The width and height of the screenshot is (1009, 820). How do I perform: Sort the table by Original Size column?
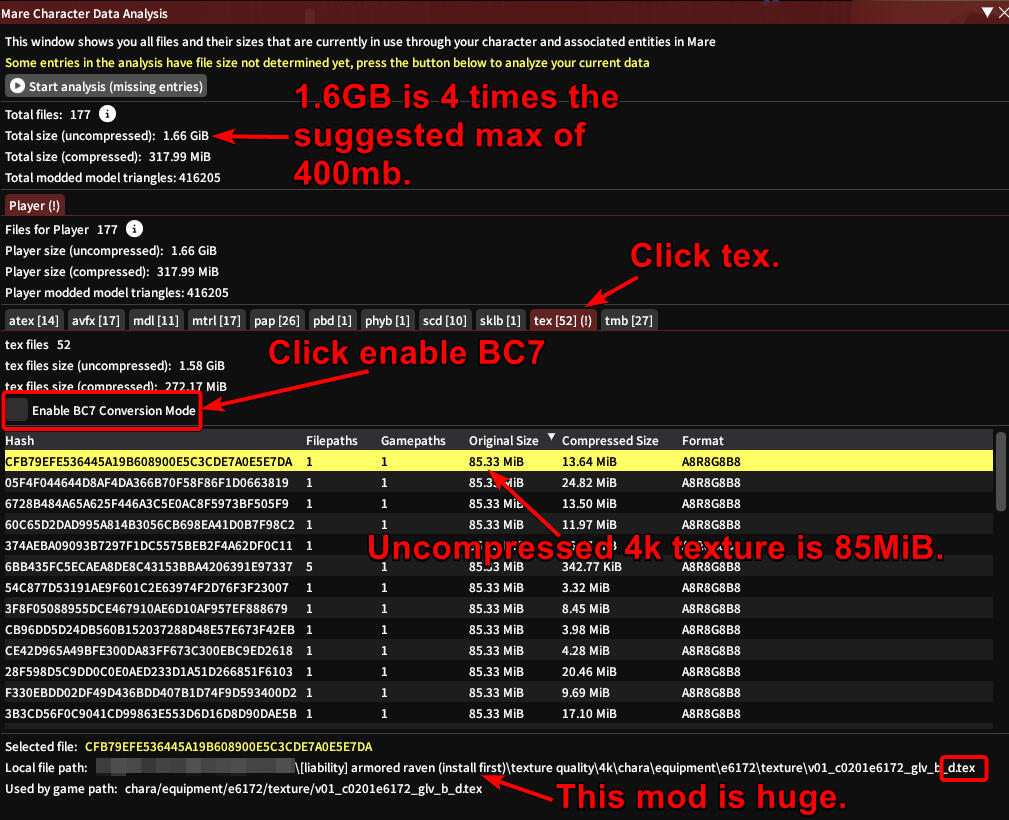(503, 440)
